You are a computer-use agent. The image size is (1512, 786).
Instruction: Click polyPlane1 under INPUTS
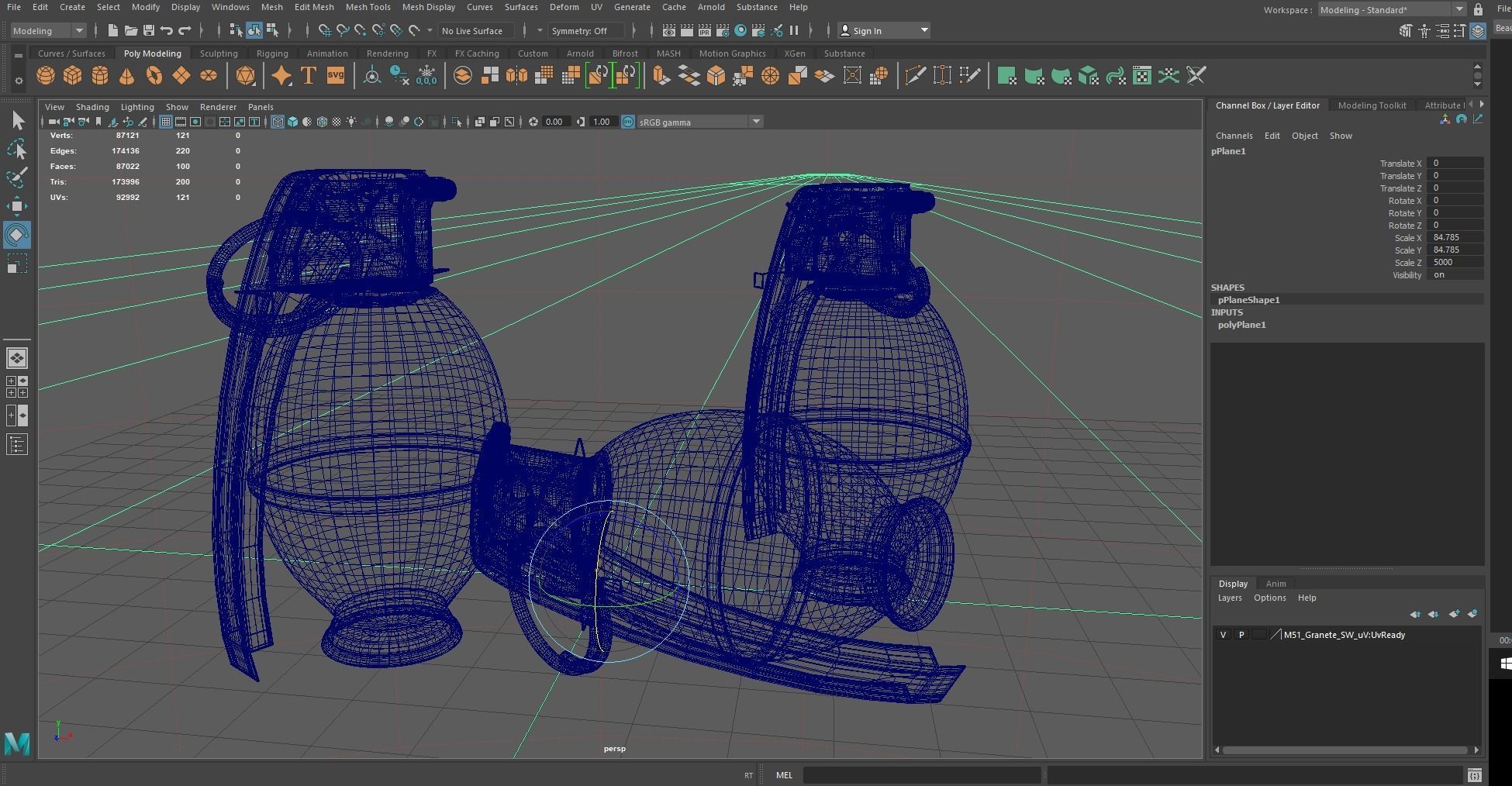[1241, 325]
